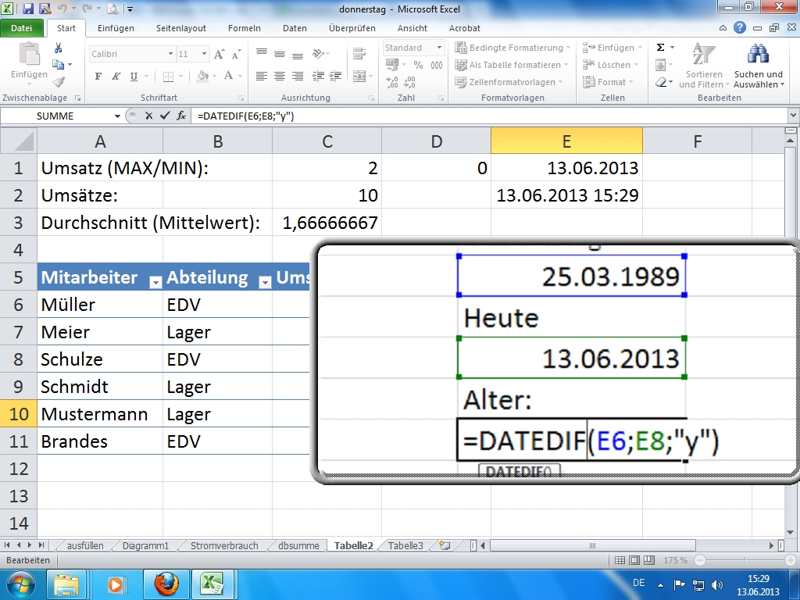Switch to the Einfügen ribbon tab

pos(116,28)
